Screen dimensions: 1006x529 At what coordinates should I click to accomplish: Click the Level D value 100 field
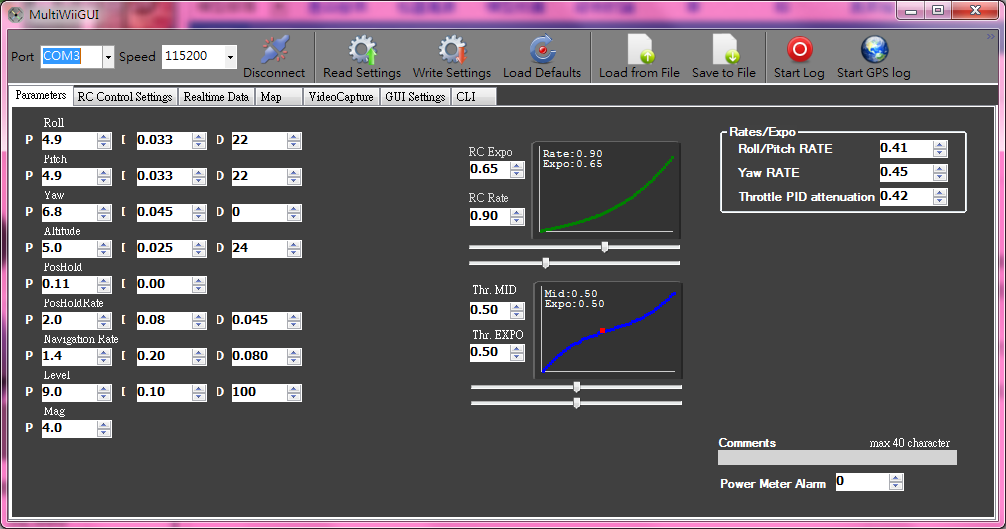pyautogui.click(x=259, y=392)
